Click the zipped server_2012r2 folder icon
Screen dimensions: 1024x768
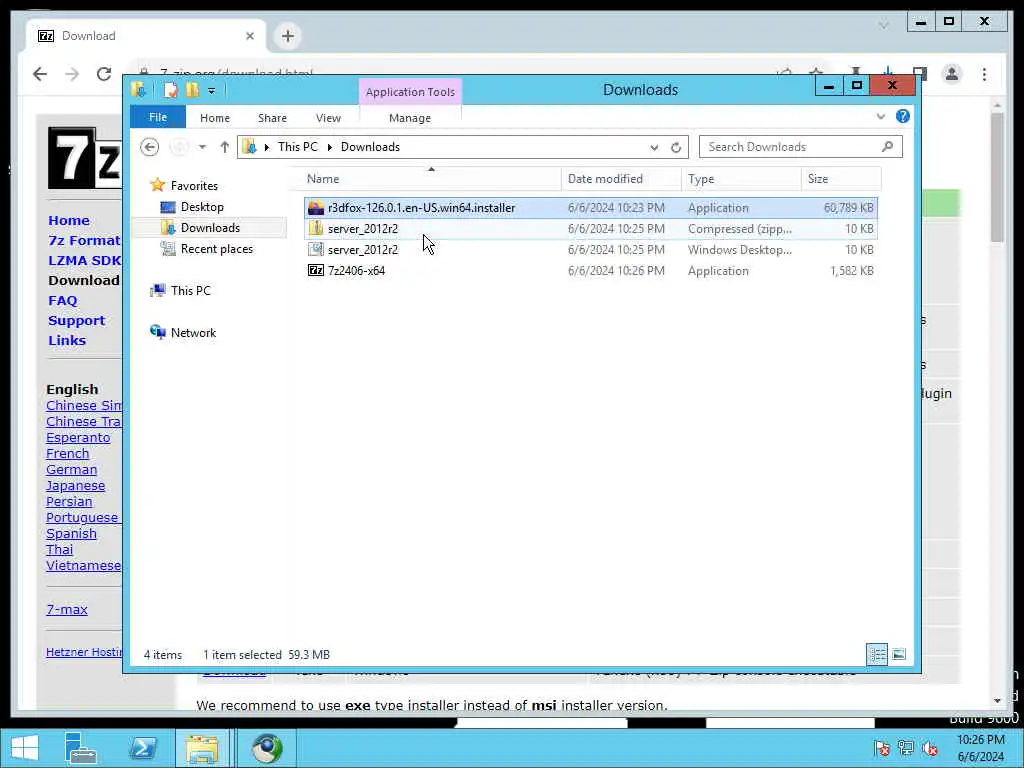tap(316, 229)
